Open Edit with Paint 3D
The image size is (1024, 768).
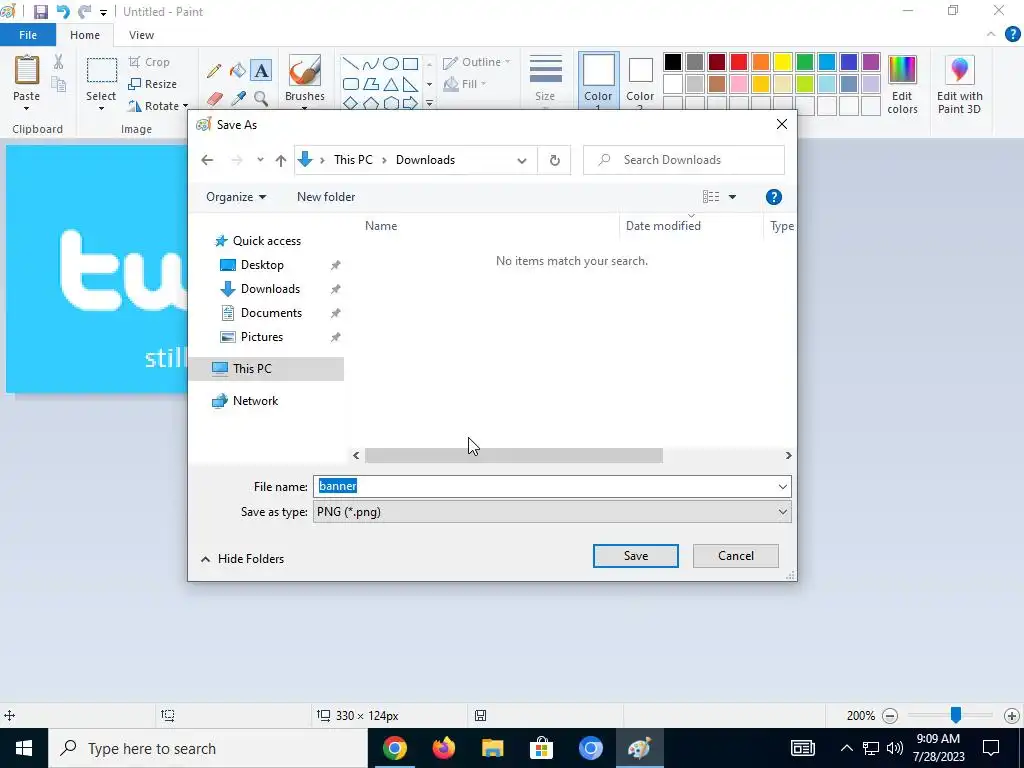pyautogui.click(x=959, y=85)
